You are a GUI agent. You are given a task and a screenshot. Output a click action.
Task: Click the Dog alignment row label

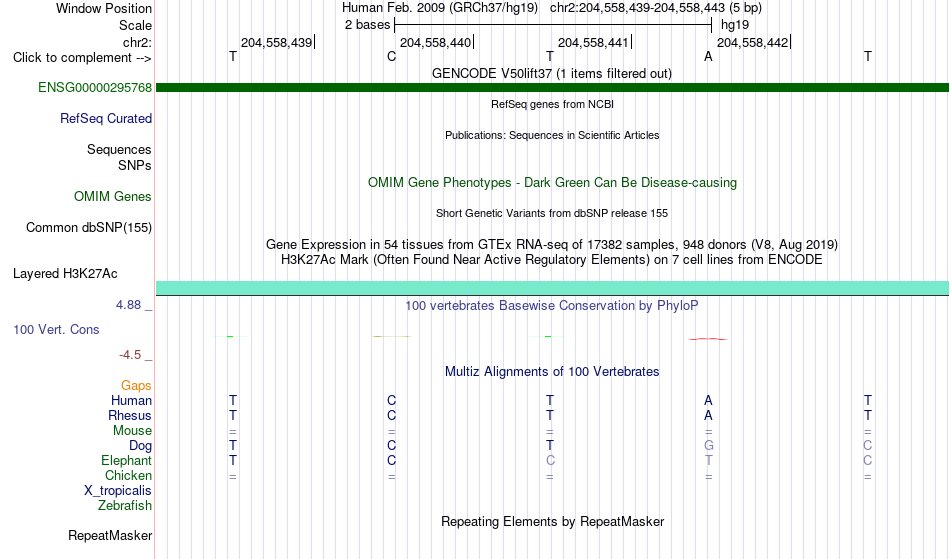[141, 446]
